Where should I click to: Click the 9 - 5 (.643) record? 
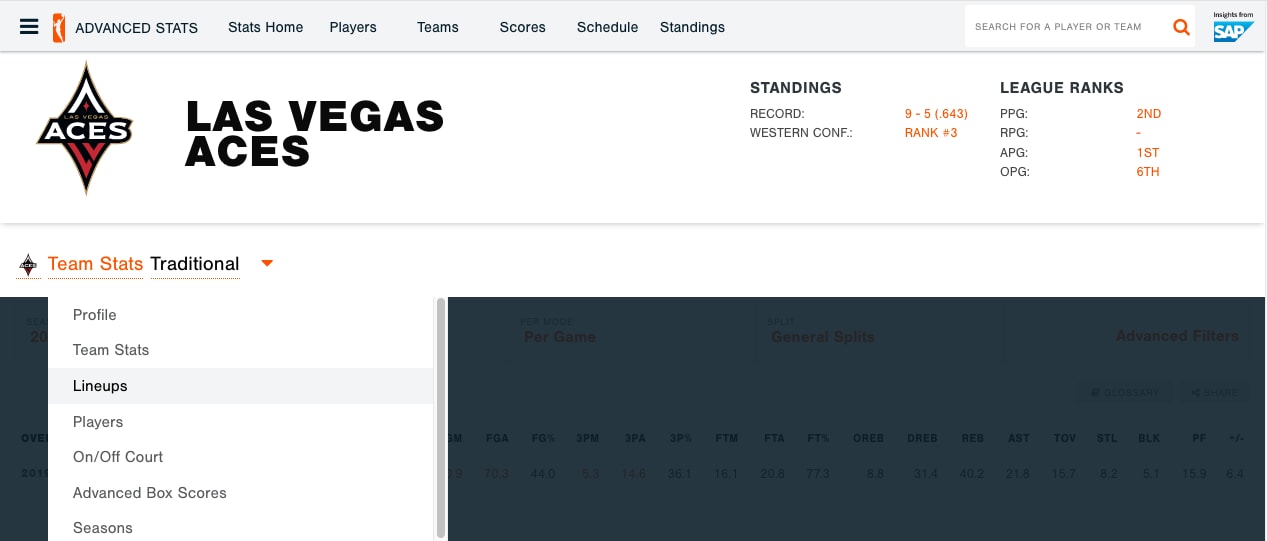pyautogui.click(x=936, y=114)
